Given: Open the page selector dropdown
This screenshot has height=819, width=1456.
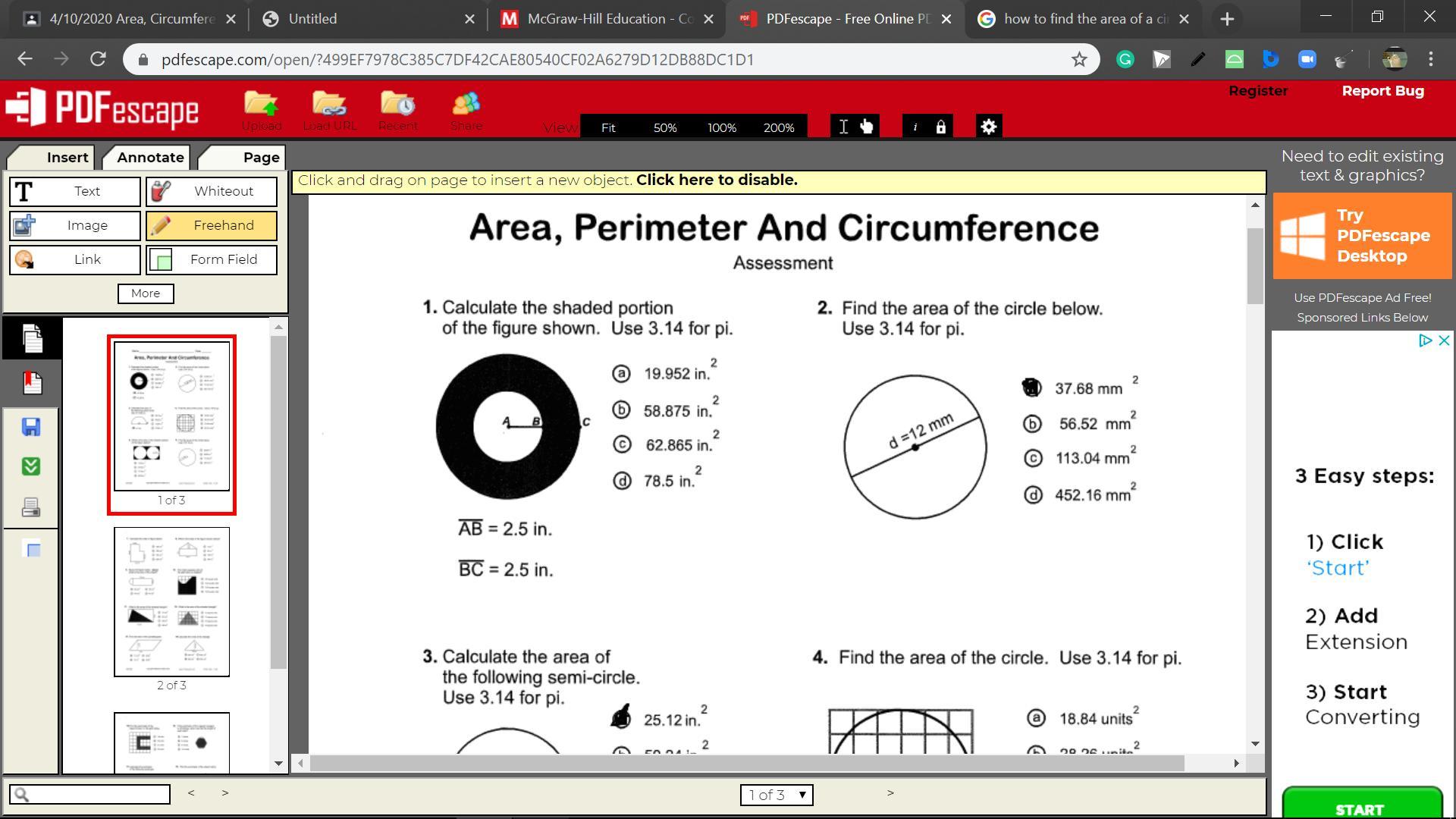Looking at the screenshot, I should click(x=776, y=795).
